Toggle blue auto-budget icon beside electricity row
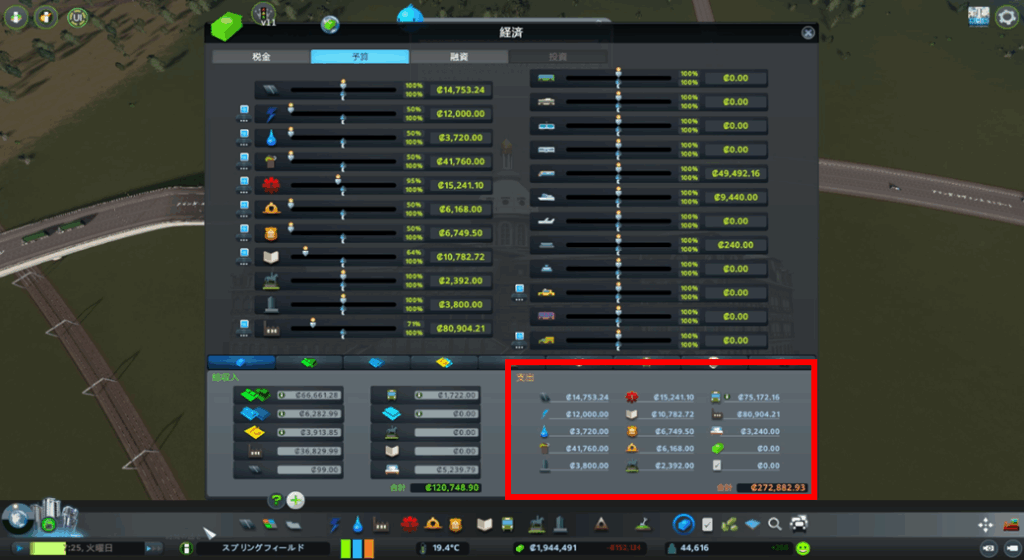This screenshot has width=1024, height=560. [244, 114]
